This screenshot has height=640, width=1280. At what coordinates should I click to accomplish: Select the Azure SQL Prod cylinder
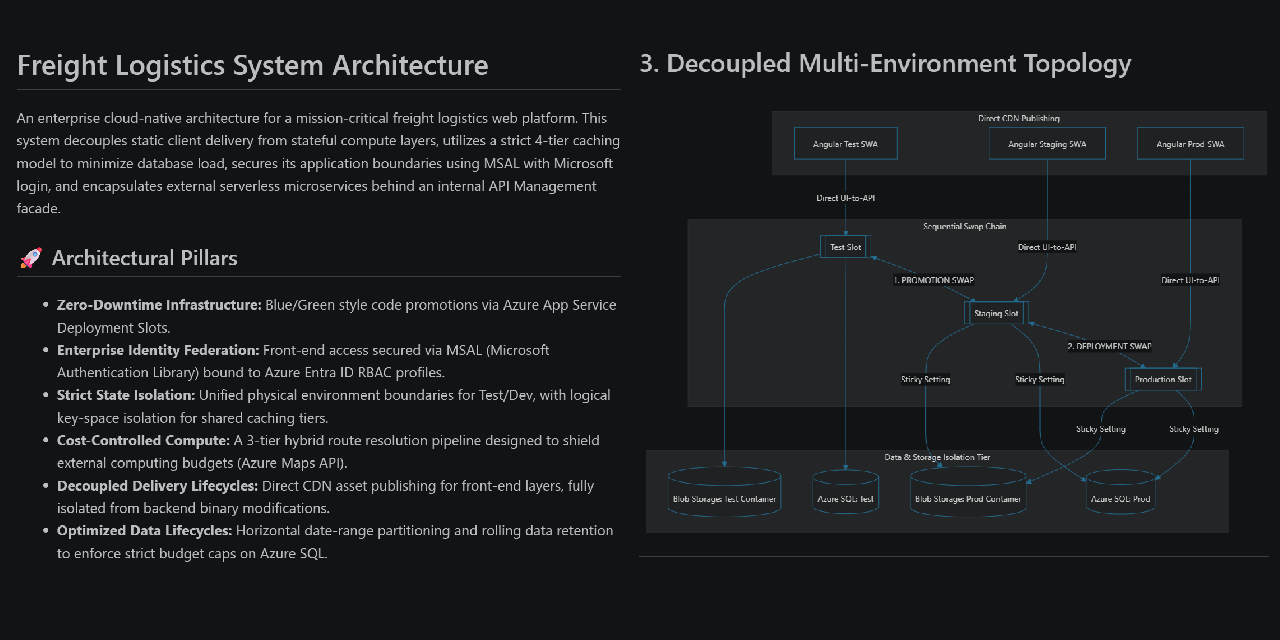pyautogui.click(x=1120, y=492)
